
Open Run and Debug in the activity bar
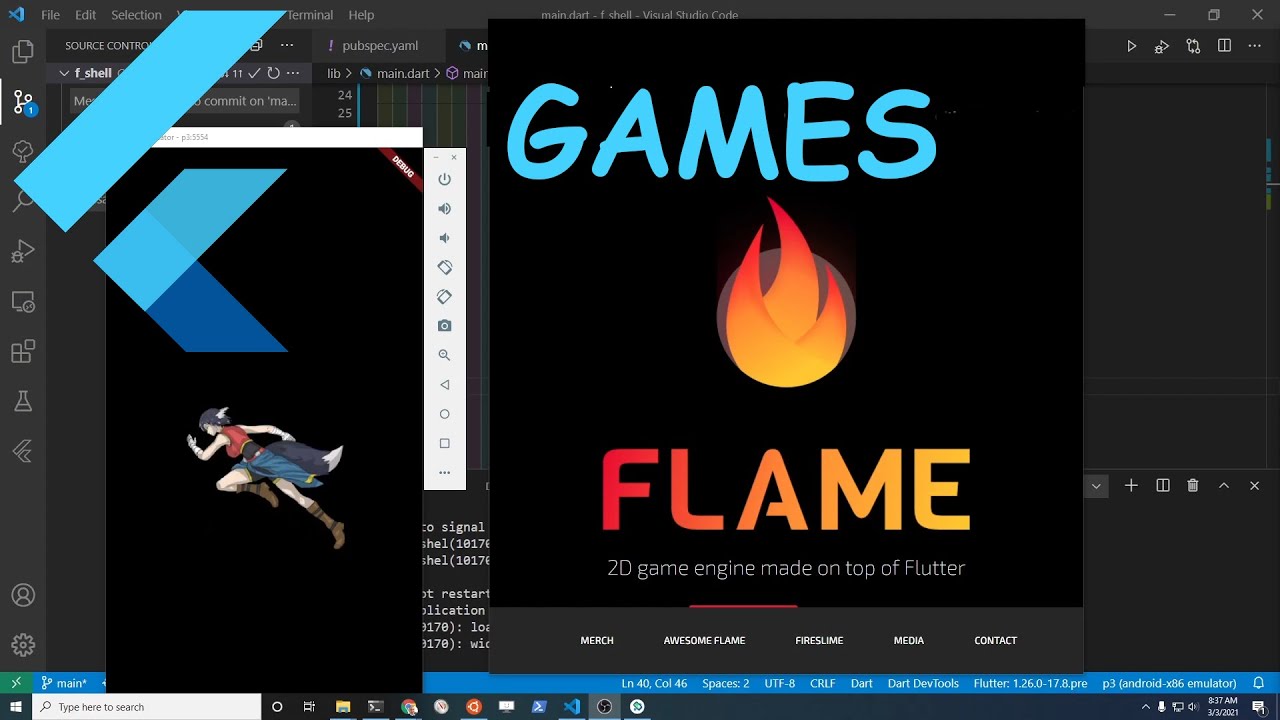[x=23, y=251]
